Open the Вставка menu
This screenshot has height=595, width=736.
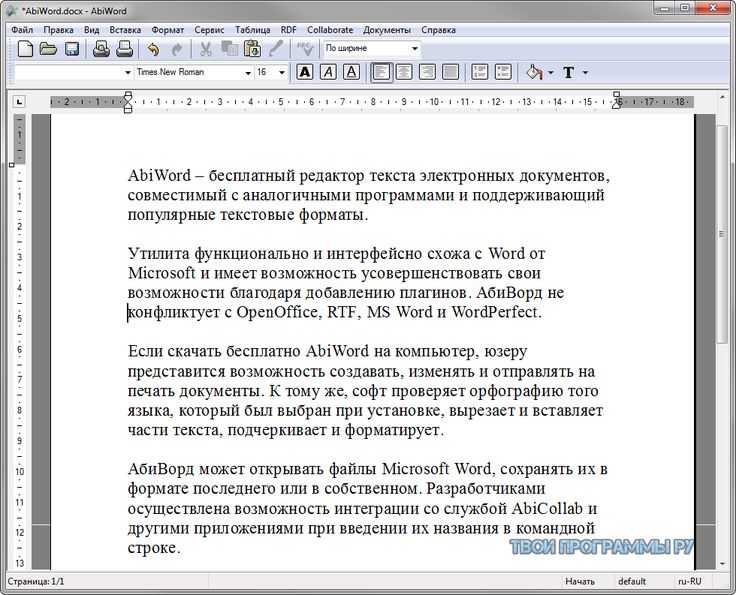click(x=125, y=30)
